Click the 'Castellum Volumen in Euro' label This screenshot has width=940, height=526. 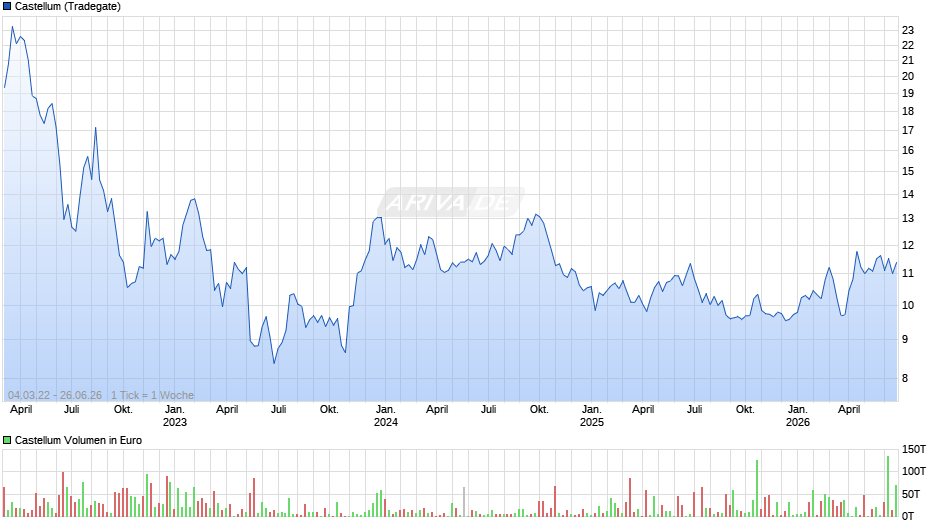[x=79, y=440]
